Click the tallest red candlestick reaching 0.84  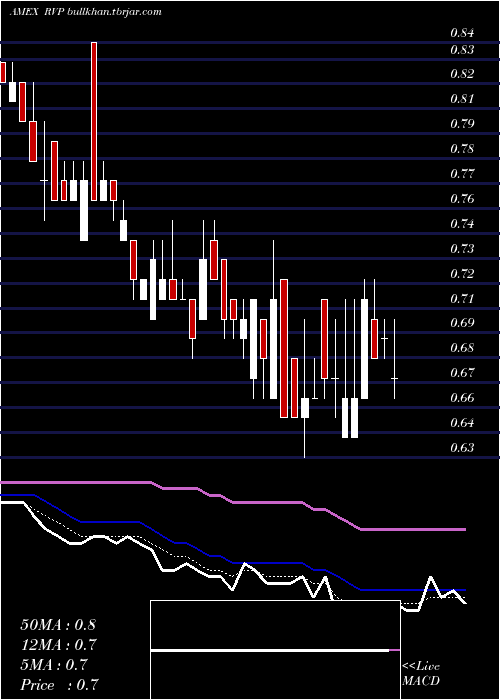(94, 121)
